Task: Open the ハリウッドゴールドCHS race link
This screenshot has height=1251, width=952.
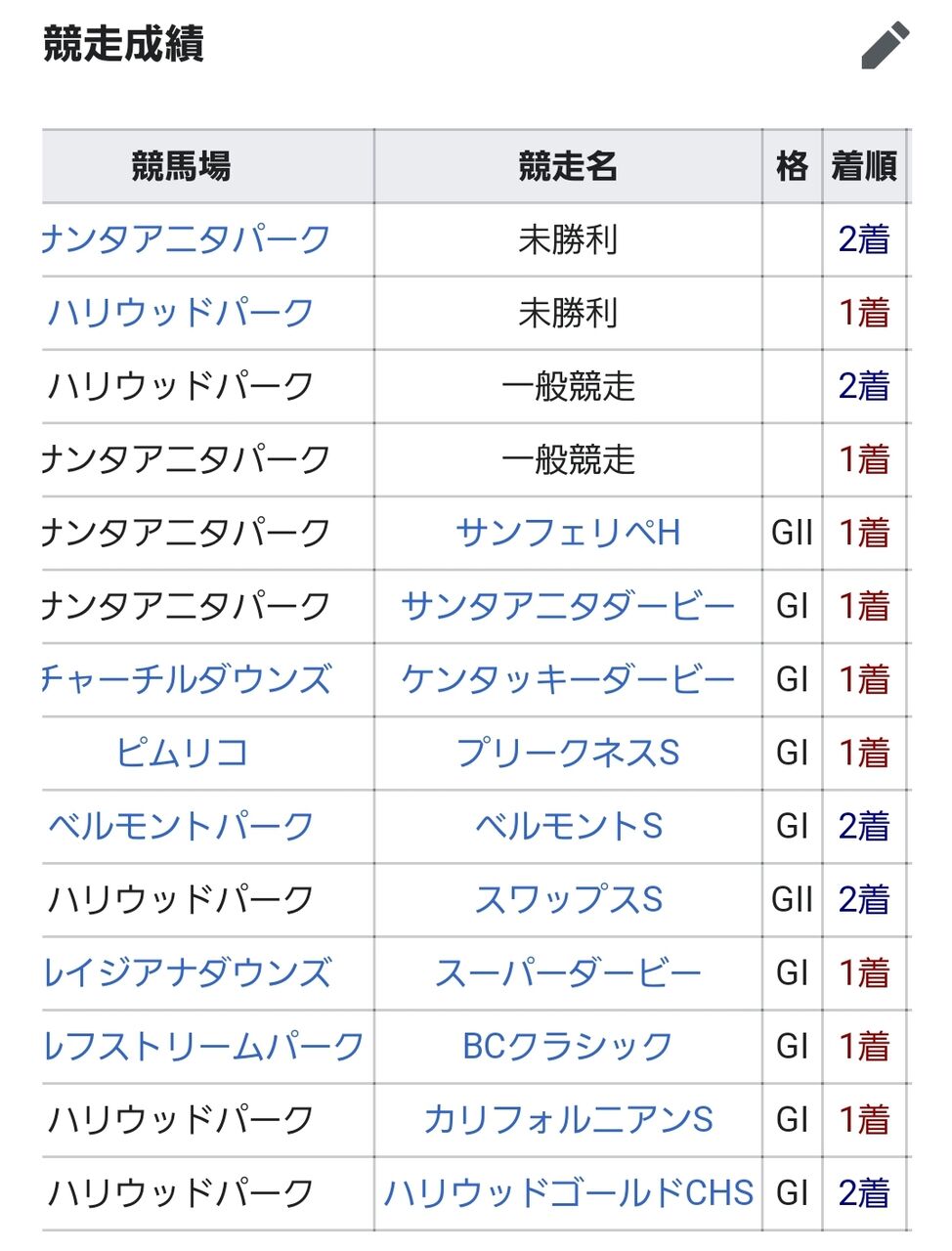Action: (568, 1192)
